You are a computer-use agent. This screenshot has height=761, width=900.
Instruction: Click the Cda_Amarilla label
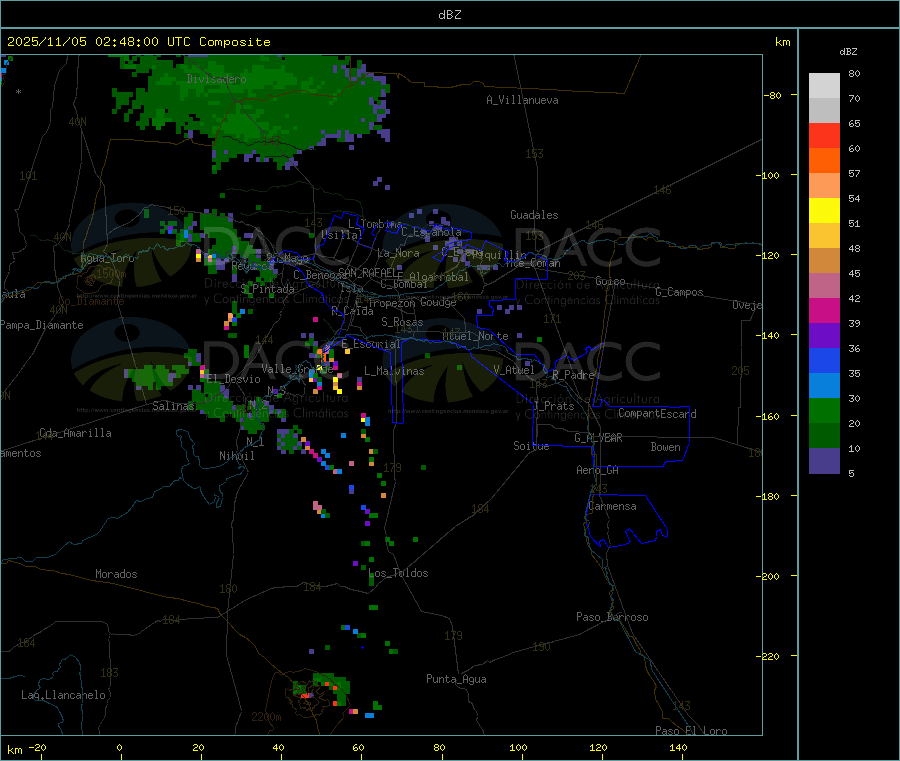(75, 433)
